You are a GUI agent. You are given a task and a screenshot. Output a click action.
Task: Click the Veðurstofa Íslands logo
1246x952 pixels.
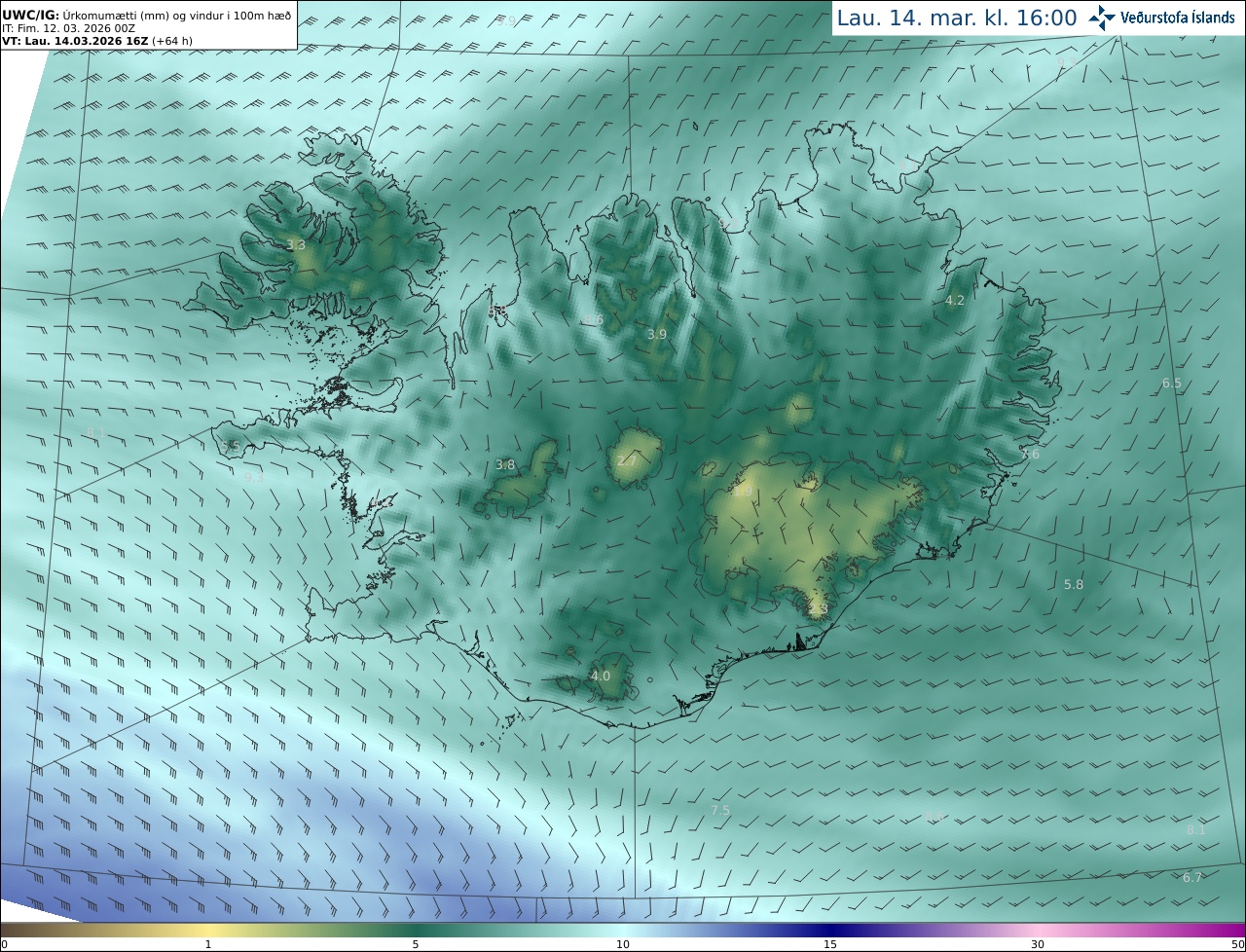click(1161, 18)
